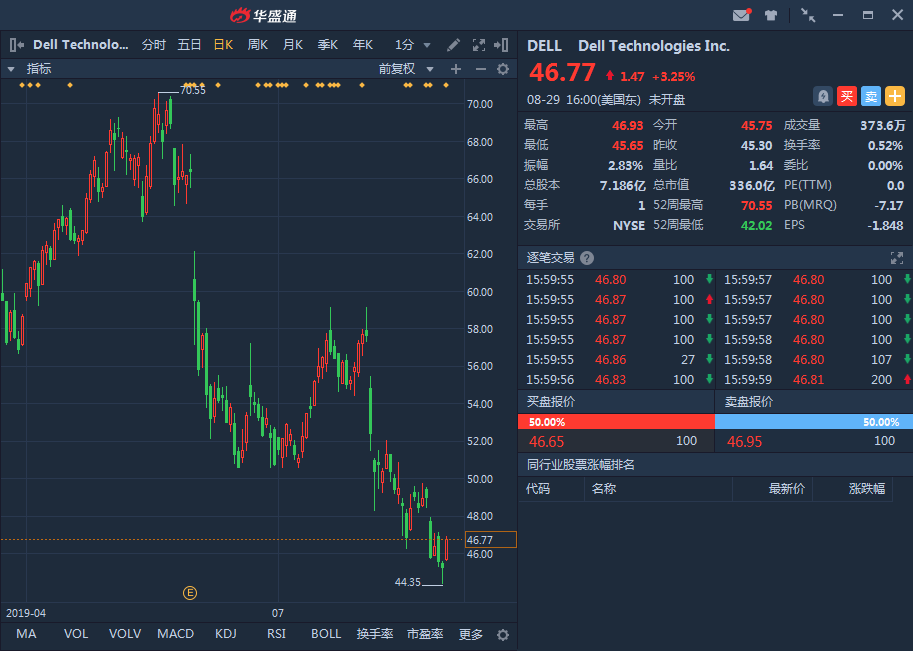The image size is (913, 651).
Task: Click the 44.35 low price marker
Action: (x=408, y=582)
